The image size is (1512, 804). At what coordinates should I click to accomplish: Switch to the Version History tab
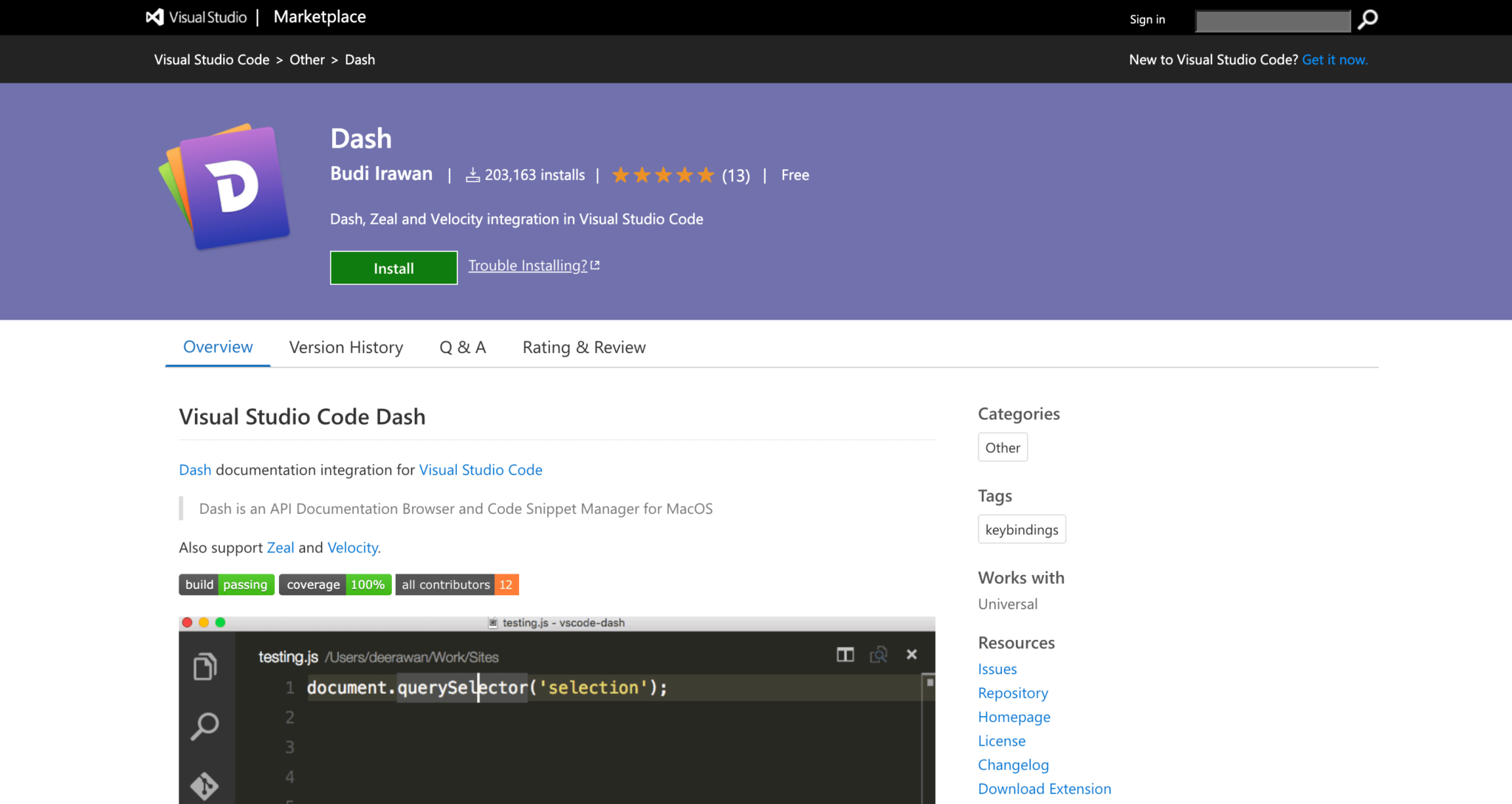[x=346, y=347]
